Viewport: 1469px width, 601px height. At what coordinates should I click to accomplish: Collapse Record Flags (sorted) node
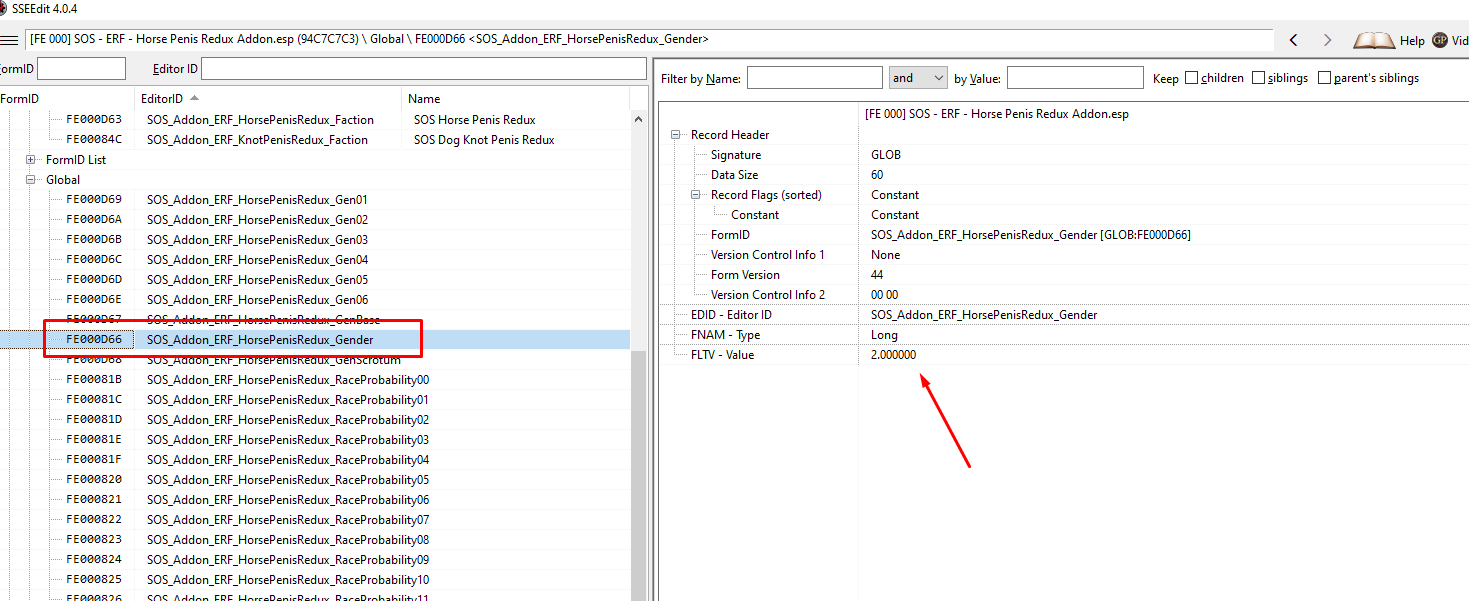point(696,195)
